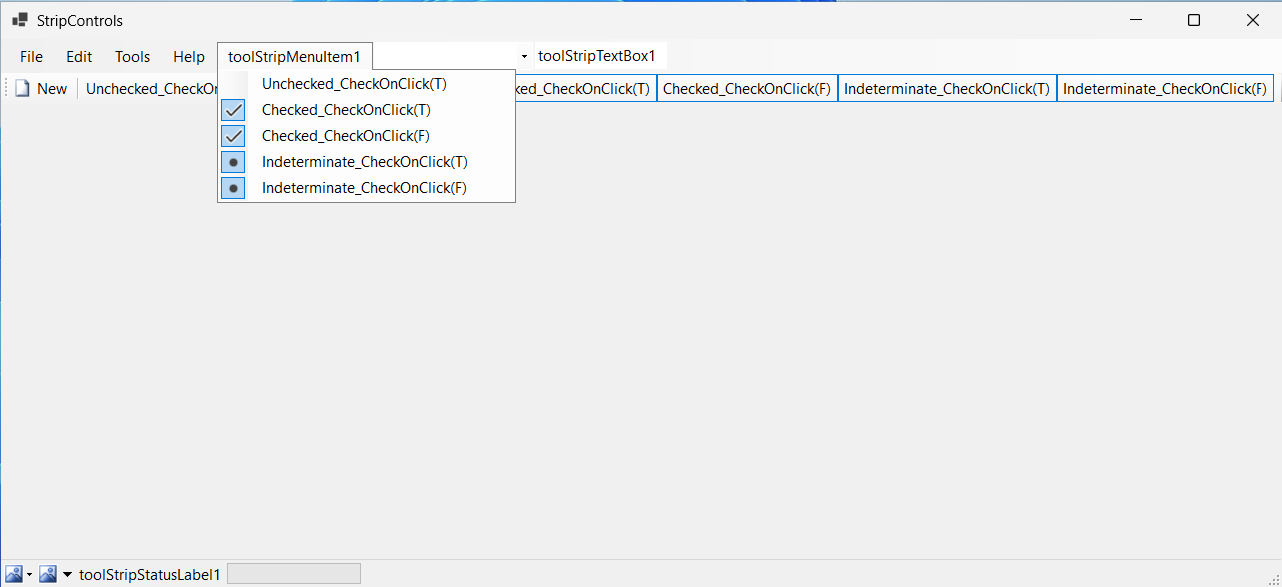The image size is (1282, 587).
Task: Click the second image icon in the status bar
Action: coord(47,573)
